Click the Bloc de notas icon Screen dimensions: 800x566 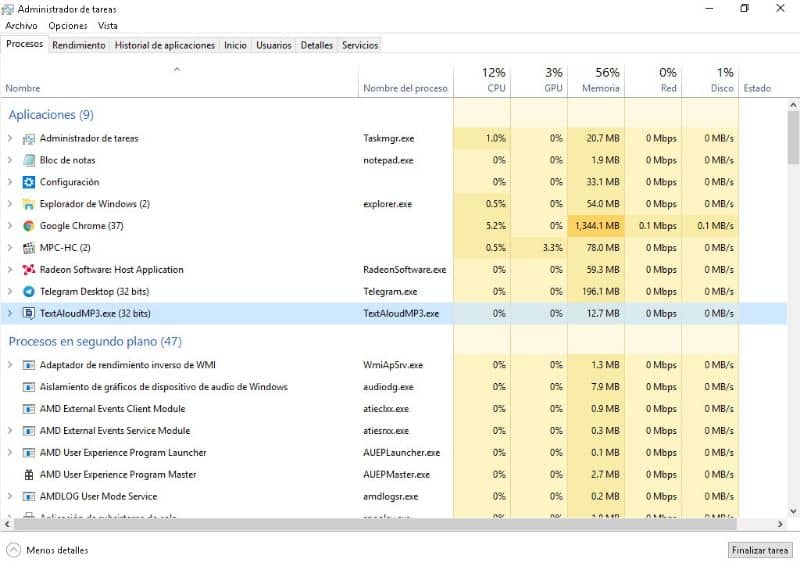coord(29,160)
